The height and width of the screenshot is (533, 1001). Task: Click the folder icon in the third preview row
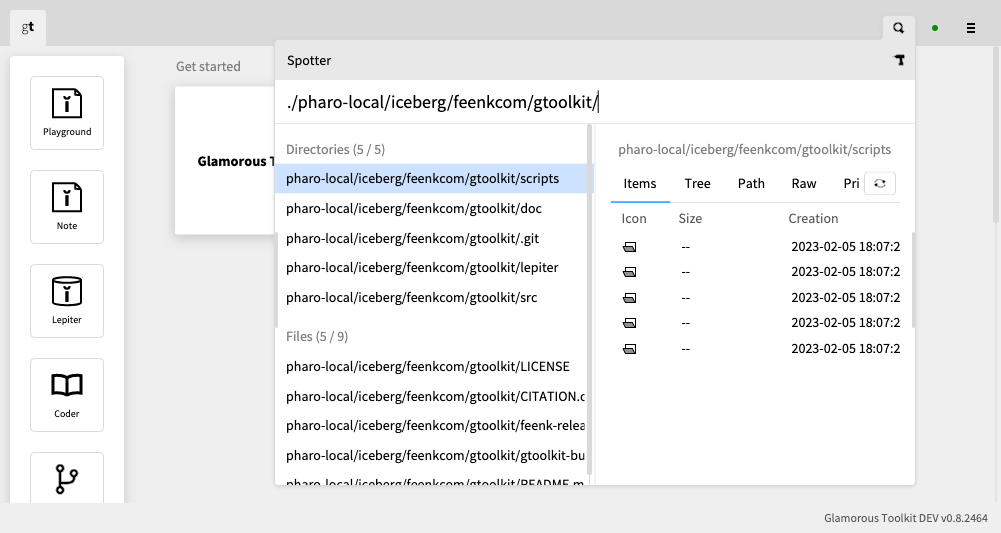coord(629,297)
